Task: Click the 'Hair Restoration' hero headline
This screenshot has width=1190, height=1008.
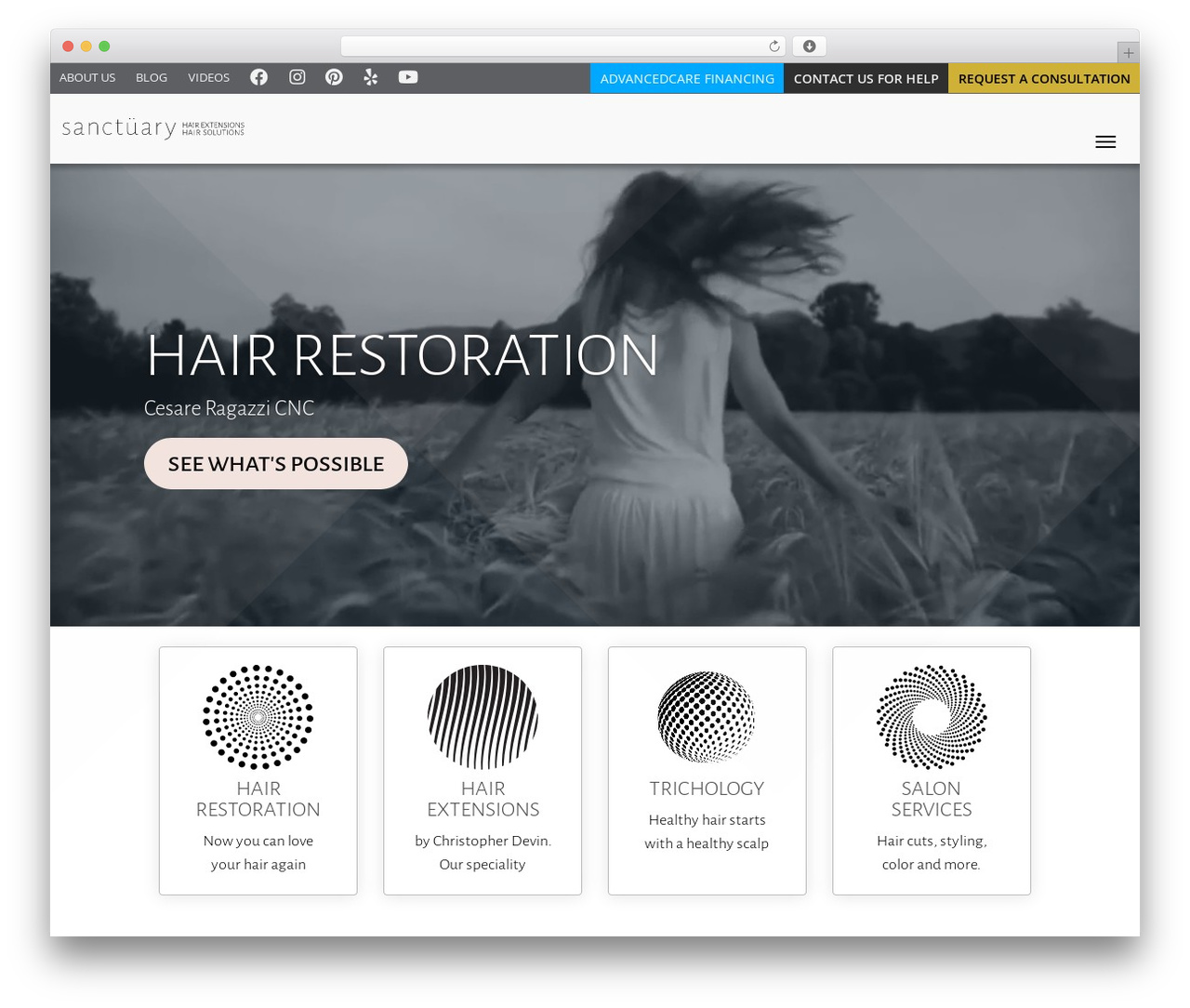Action: pos(403,355)
